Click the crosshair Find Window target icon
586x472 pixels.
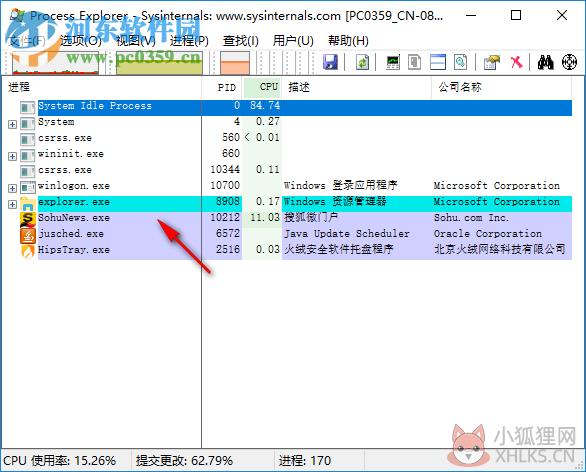pos(569,62)
